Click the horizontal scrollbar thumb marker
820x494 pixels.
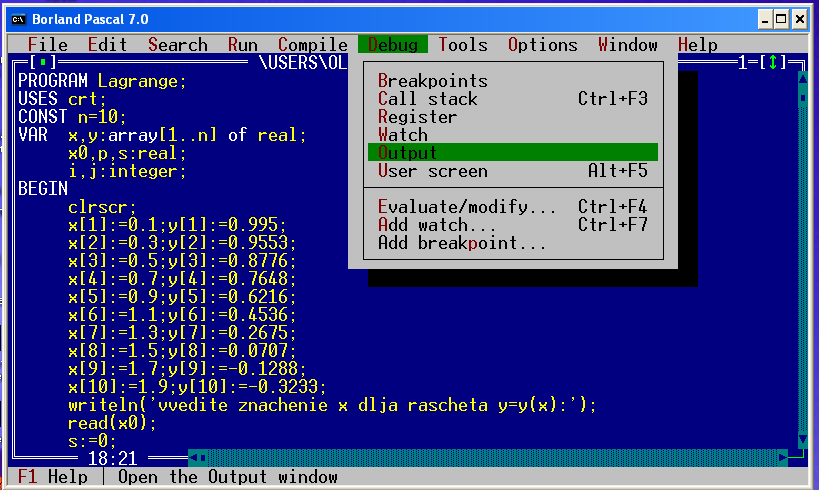coord(203,458)
